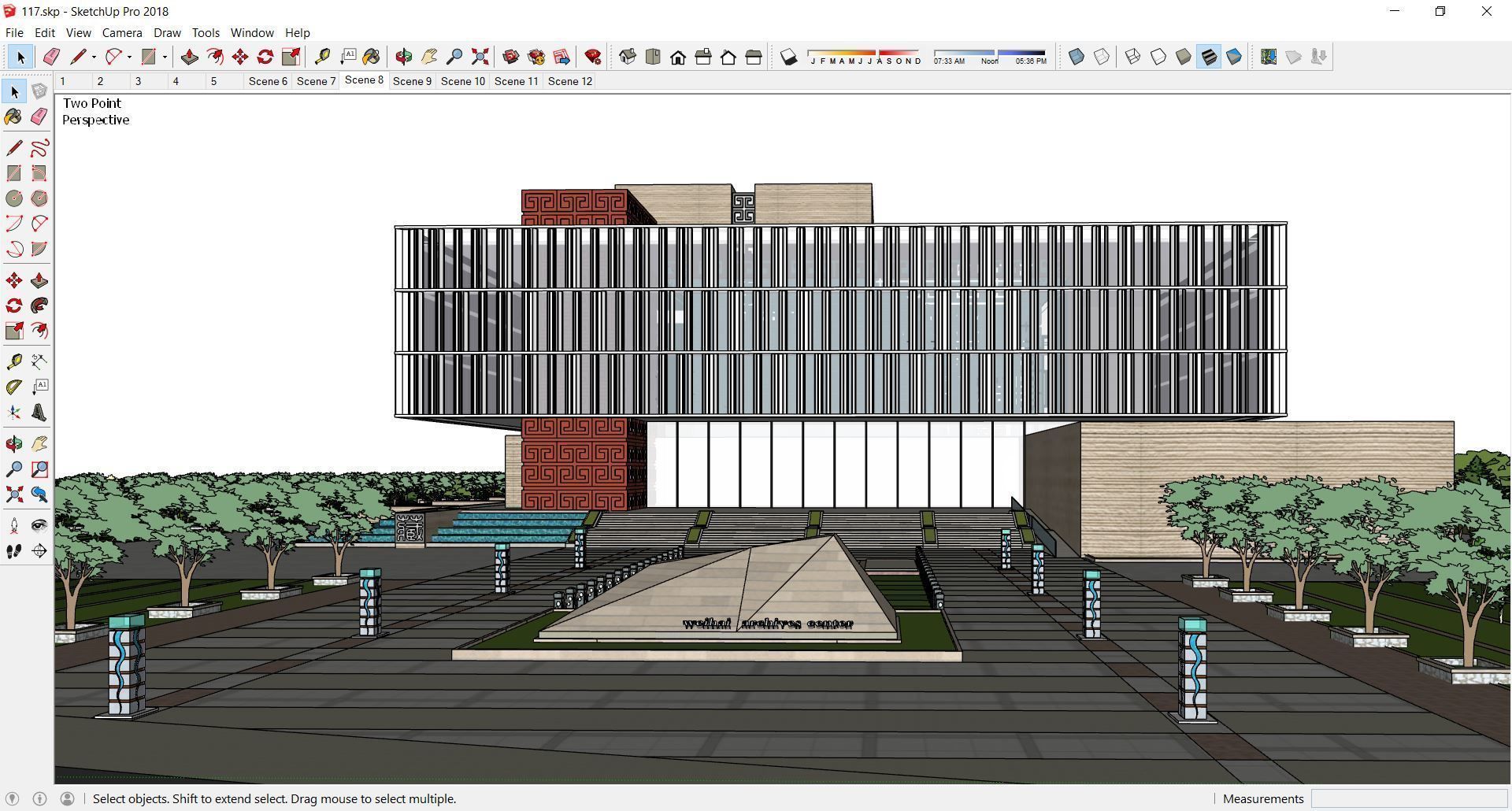The image size is (1512, 811).
Task: Select 3D Text tool in left toolbar
Action: pos(39,413)
